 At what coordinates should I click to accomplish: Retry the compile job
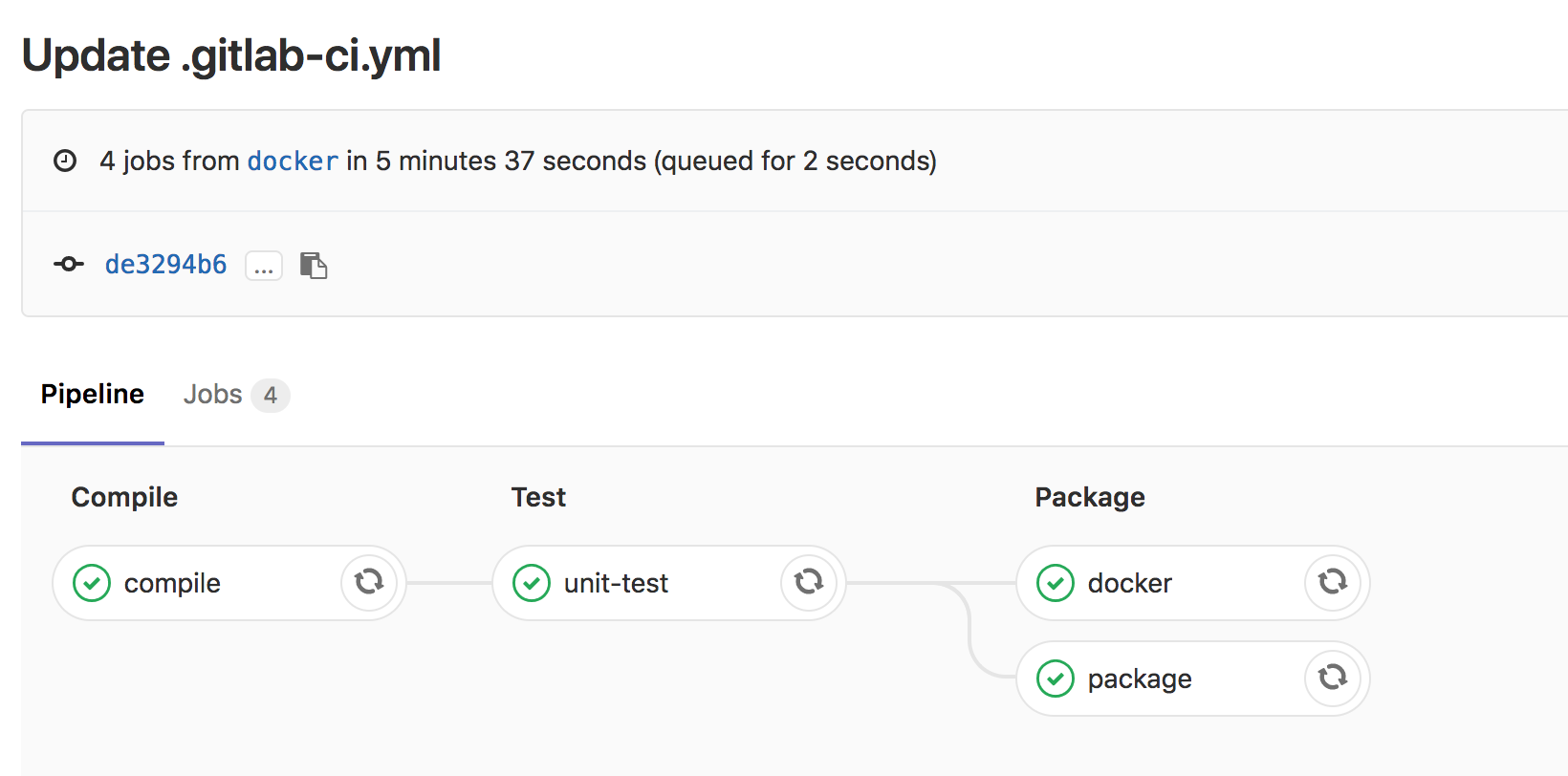tap(369, 582)
